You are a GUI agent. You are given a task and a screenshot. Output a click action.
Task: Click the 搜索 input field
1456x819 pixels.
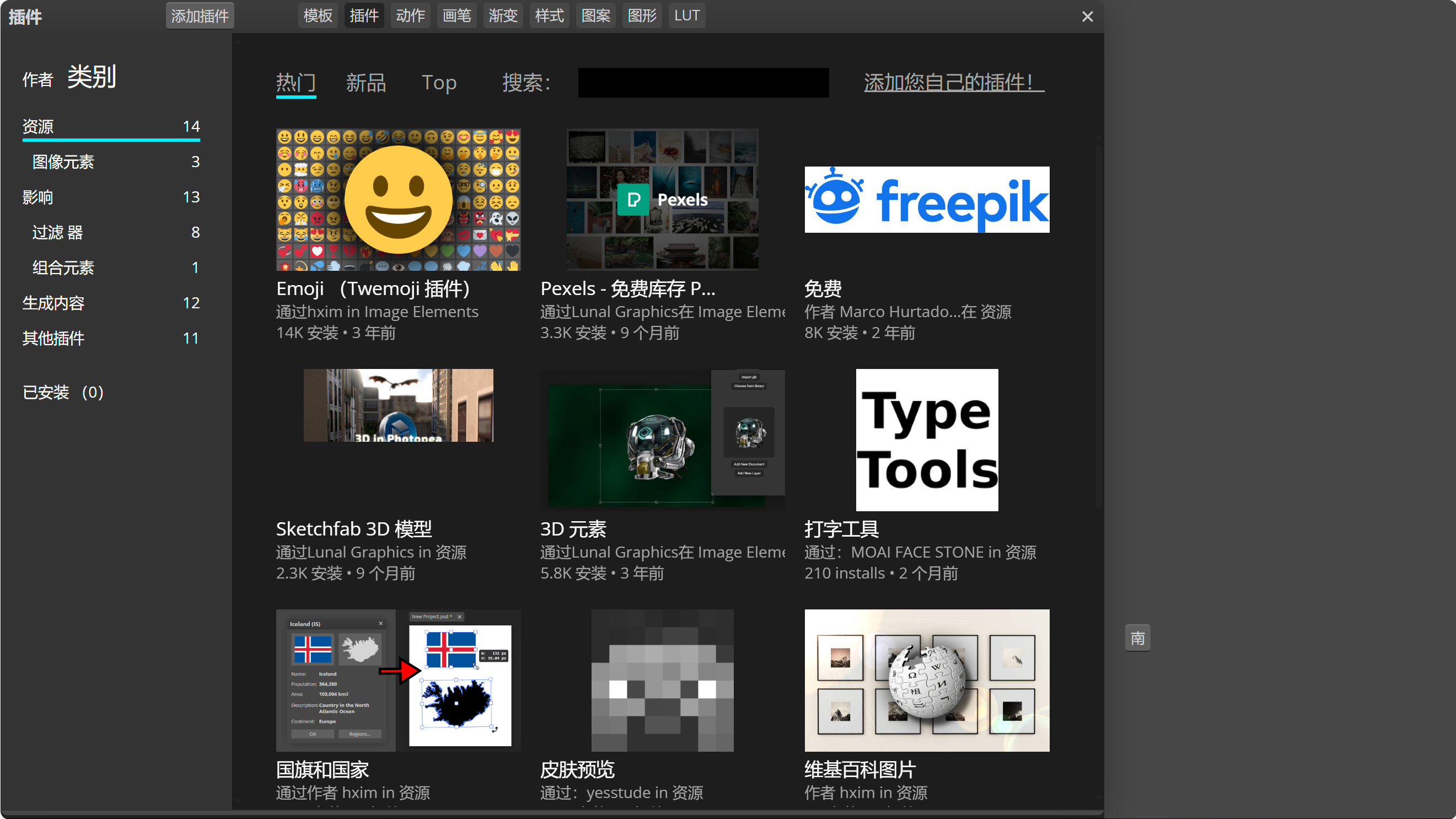[702, 83]
